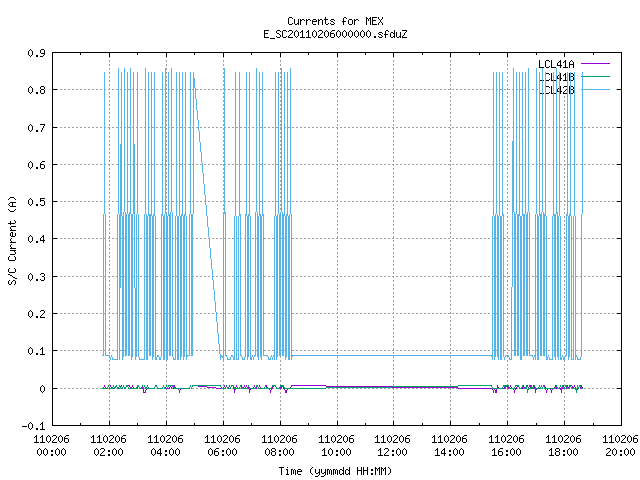640x480 pixels.
Task: Click the y-axis tick value 0.5
Action: (36, 202)
